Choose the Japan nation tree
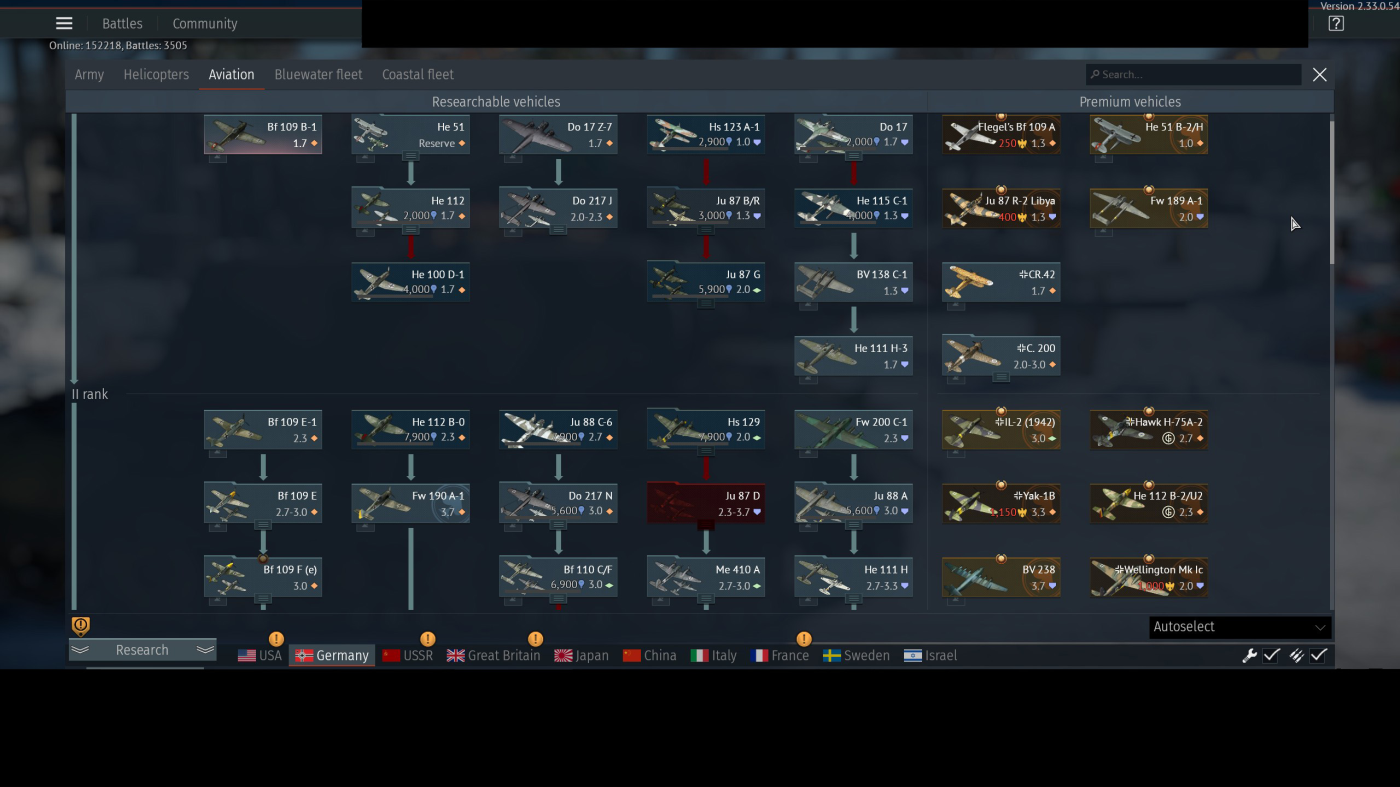1400x787 pixels. (x=582, y=655)
